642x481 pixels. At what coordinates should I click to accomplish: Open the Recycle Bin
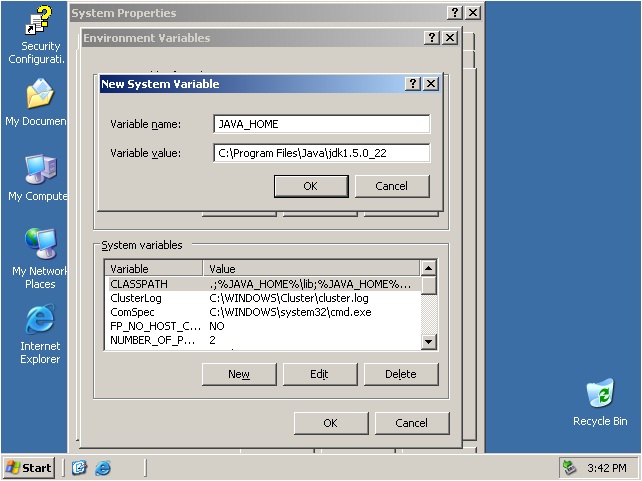(x=600, y=396)
